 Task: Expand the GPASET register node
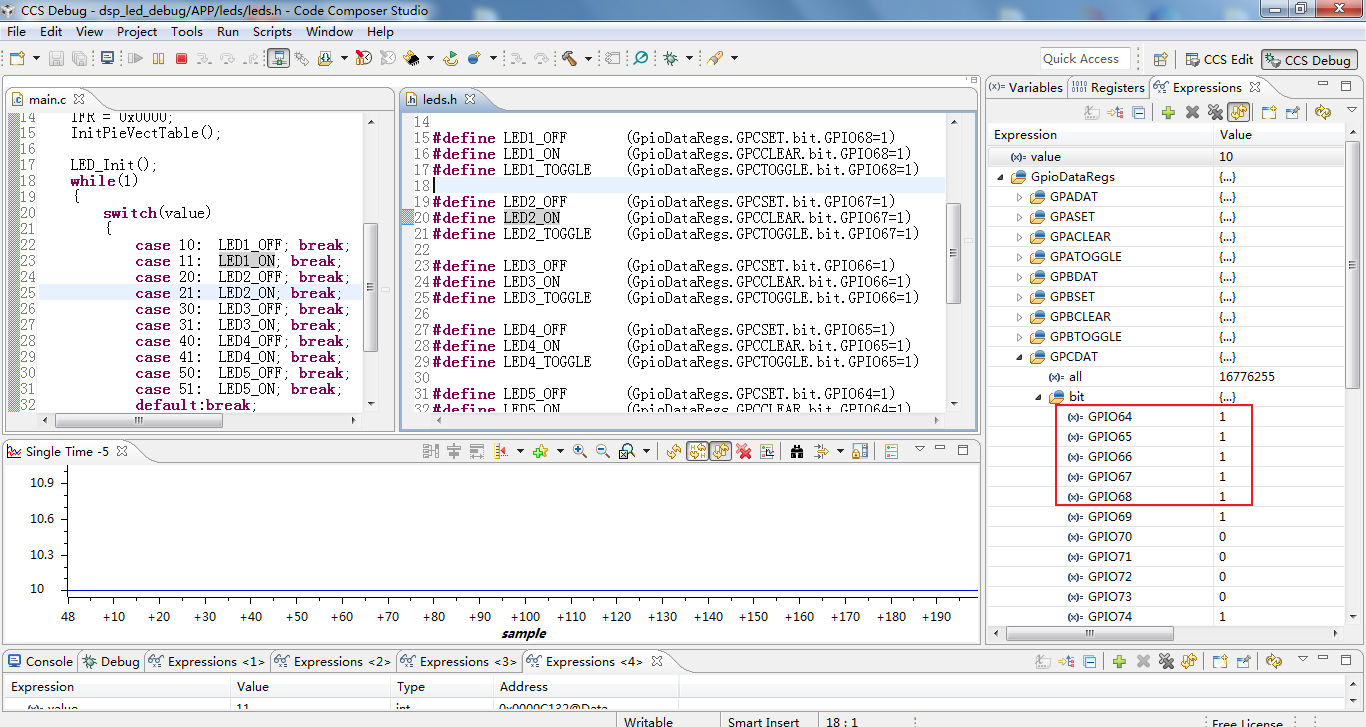click(1020, 217)
